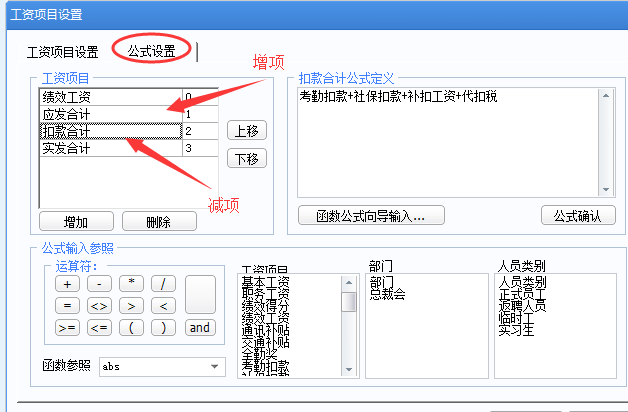Screen dimensions: 628x412
Task: Confirm formula with 公式确认 button
Action: pyautogui.click(x=578, y=215)
